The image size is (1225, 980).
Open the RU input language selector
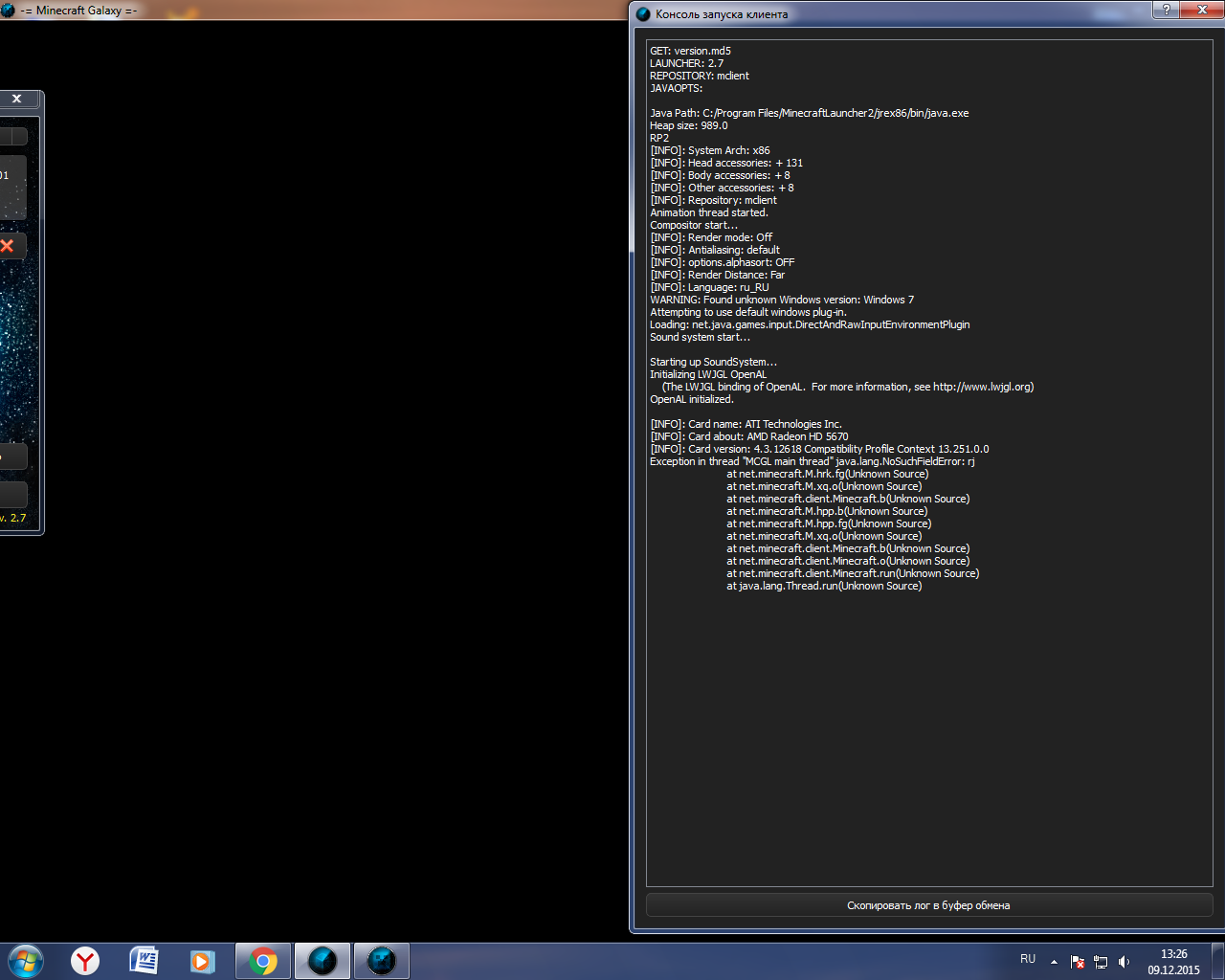click(x=1028, y=959)
